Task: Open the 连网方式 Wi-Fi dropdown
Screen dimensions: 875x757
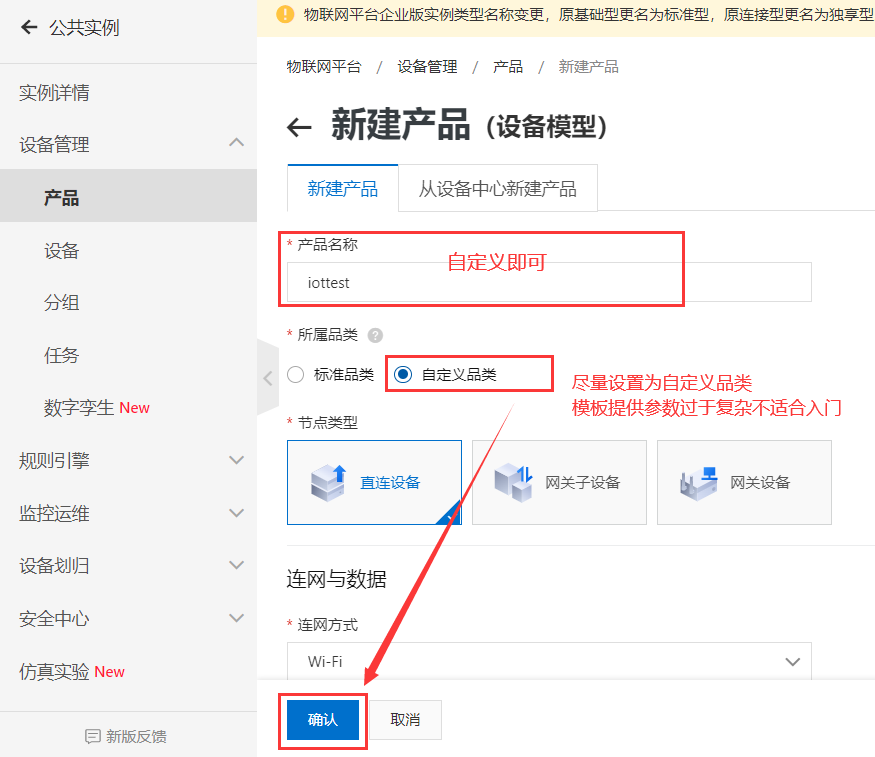Action: click(548, 661)
